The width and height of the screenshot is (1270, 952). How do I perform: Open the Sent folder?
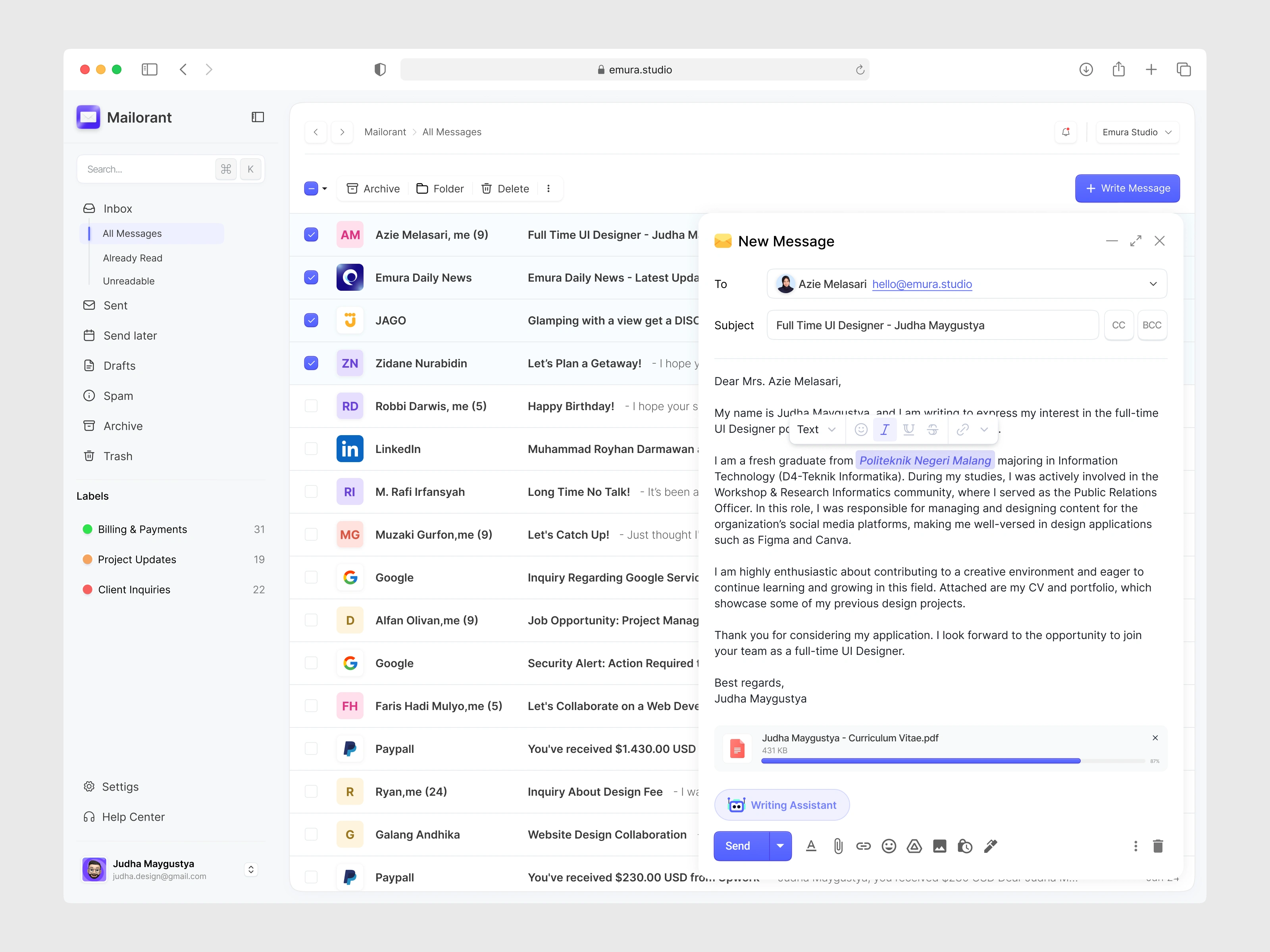click(x=106, y=305)
